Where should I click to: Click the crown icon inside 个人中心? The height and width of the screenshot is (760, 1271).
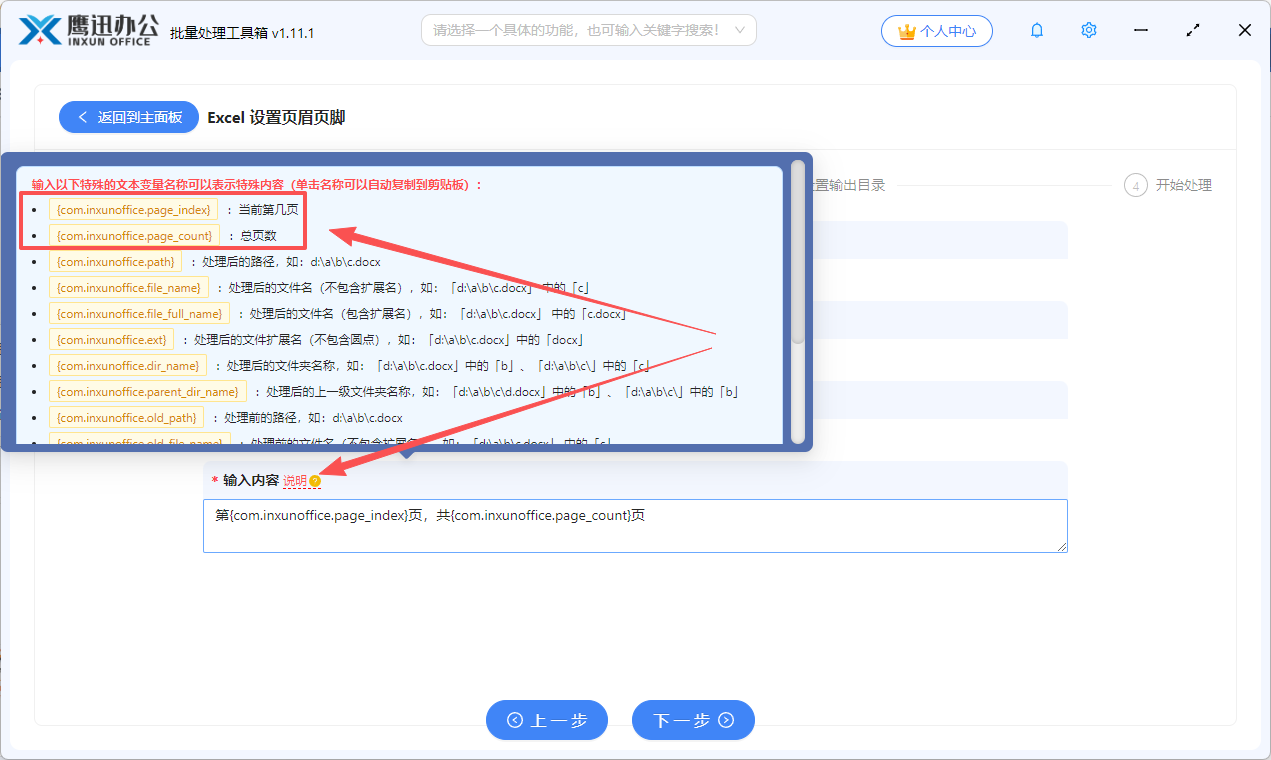tap(907, 30)
